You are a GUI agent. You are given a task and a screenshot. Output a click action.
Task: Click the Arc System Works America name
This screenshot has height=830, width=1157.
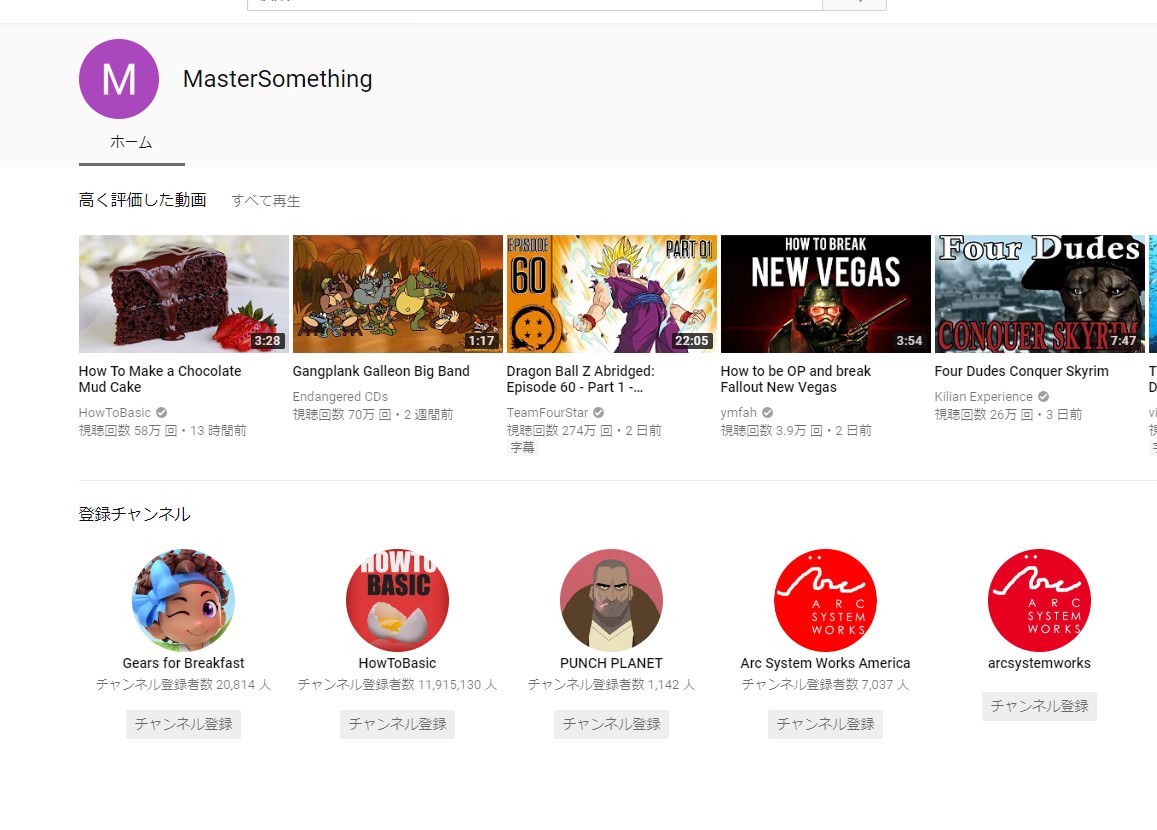click(x=826, y=663)
